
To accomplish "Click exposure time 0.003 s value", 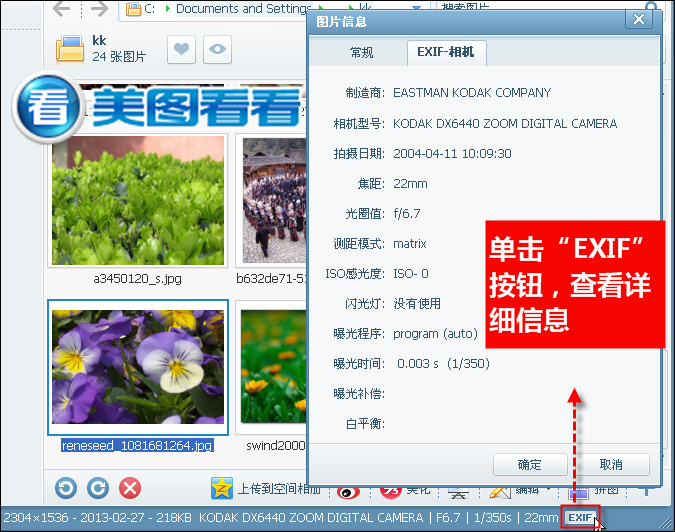I will 443,364.
